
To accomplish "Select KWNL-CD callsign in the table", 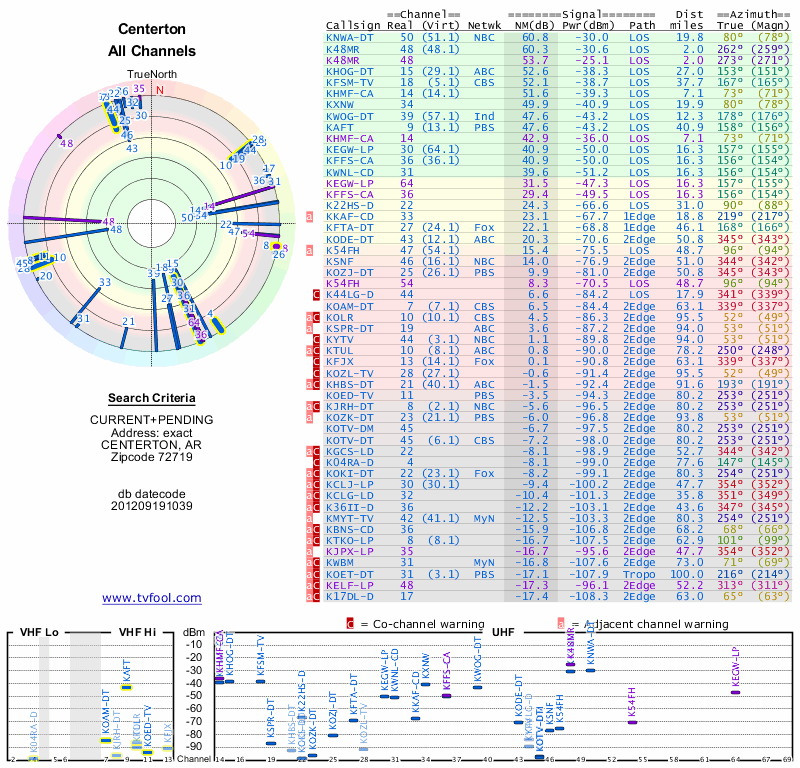I will [350, 172].
